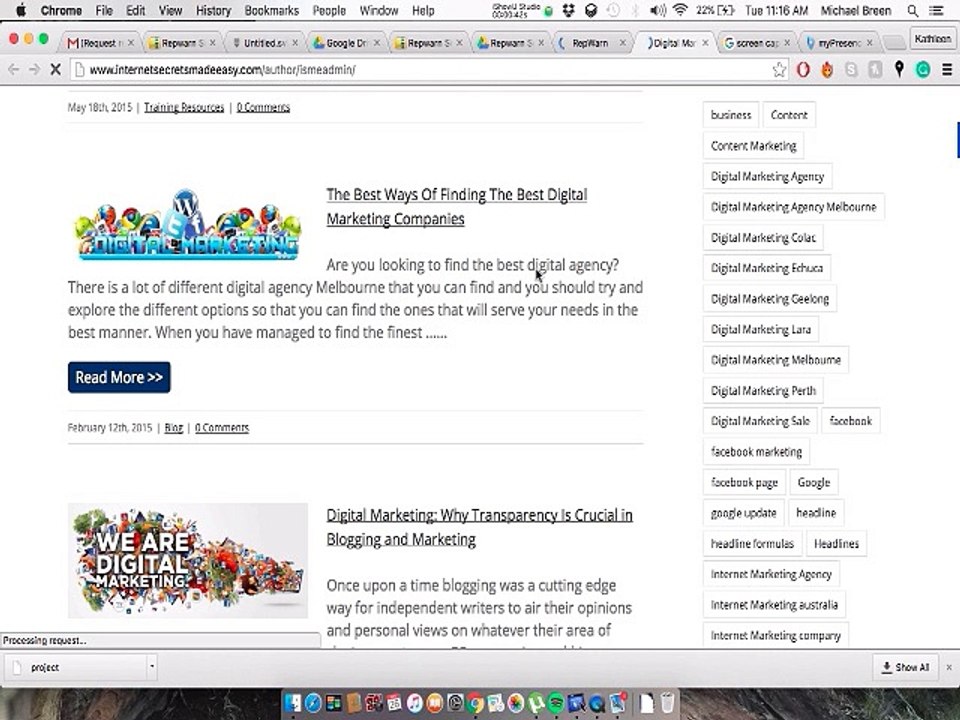This screenshot has width=960, height=720.
Task: Click the volume icon in menu bar
Action: 658,10
